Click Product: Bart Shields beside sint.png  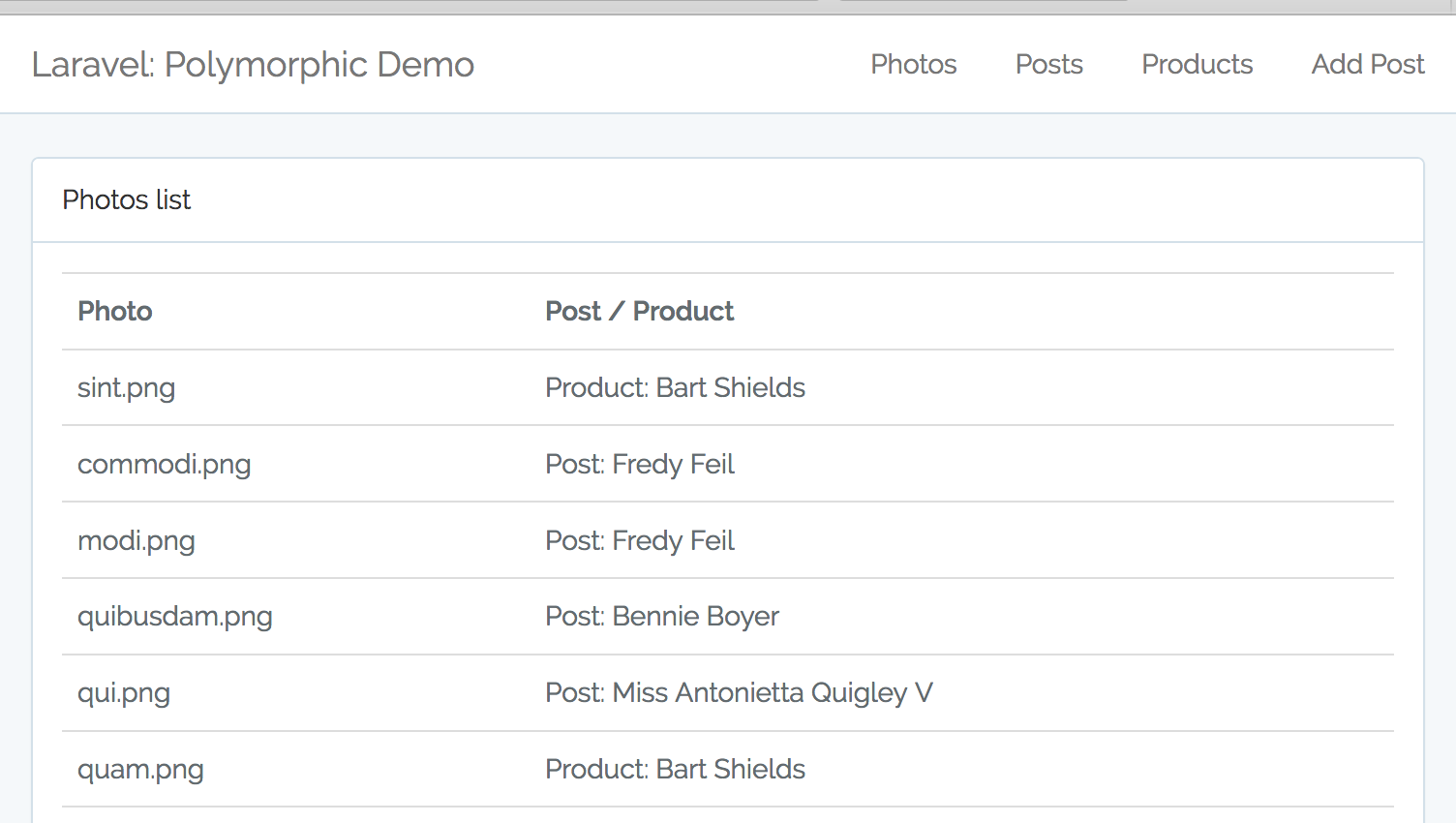(675, 387)
